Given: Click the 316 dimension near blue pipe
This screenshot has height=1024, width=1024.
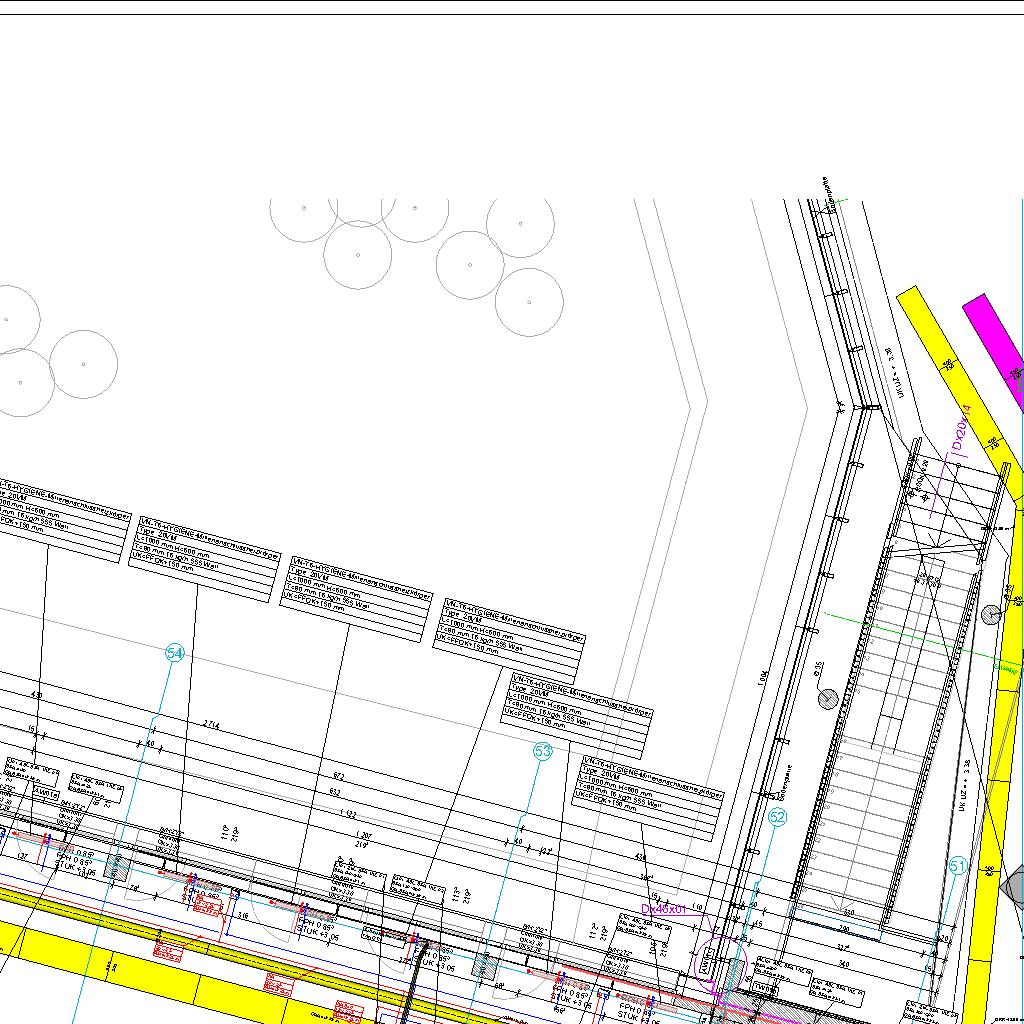Looking at the screenshot, I should [243, 916].
